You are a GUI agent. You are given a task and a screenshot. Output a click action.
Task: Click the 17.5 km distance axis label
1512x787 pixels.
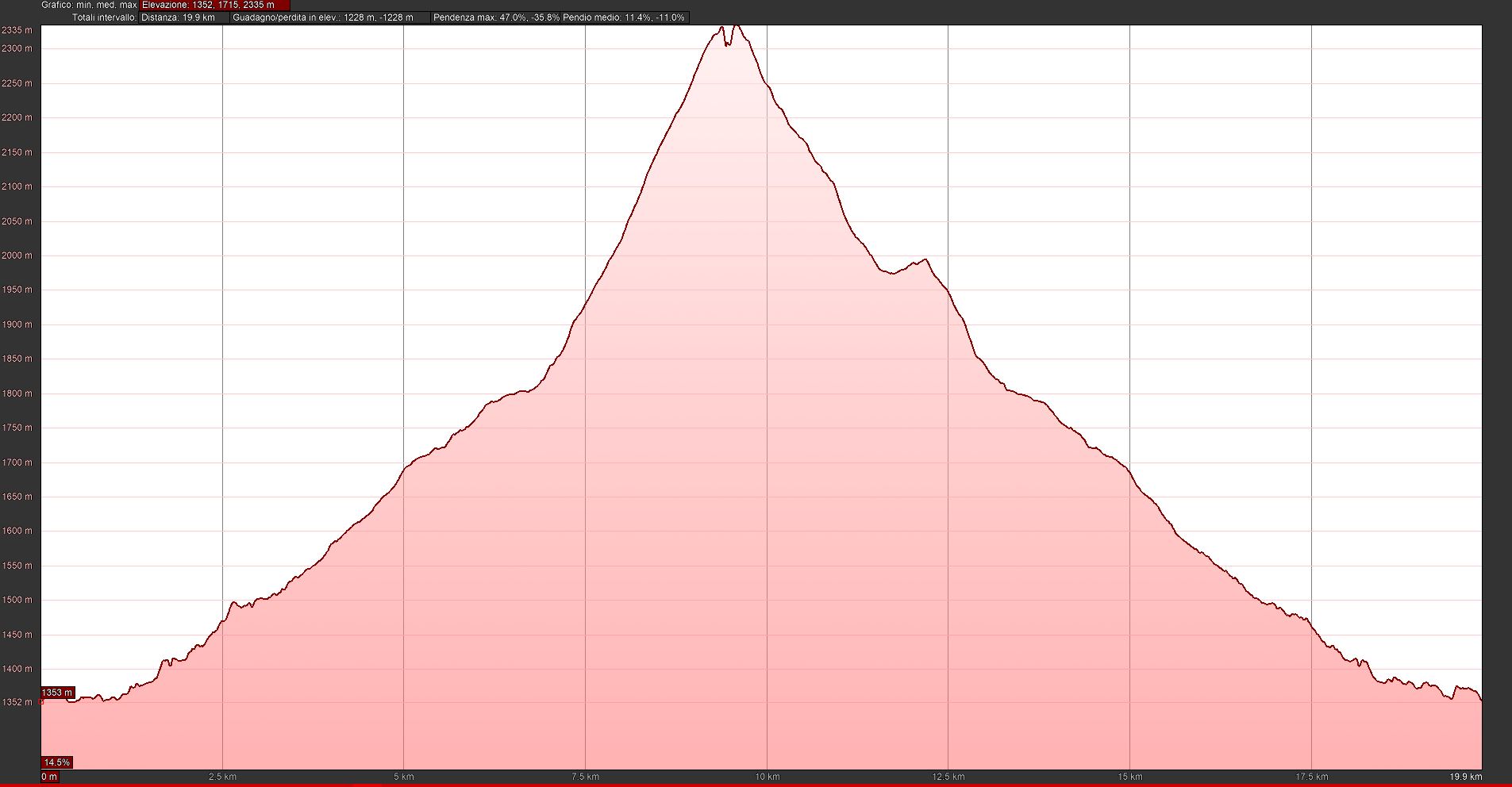[1311, 777]
